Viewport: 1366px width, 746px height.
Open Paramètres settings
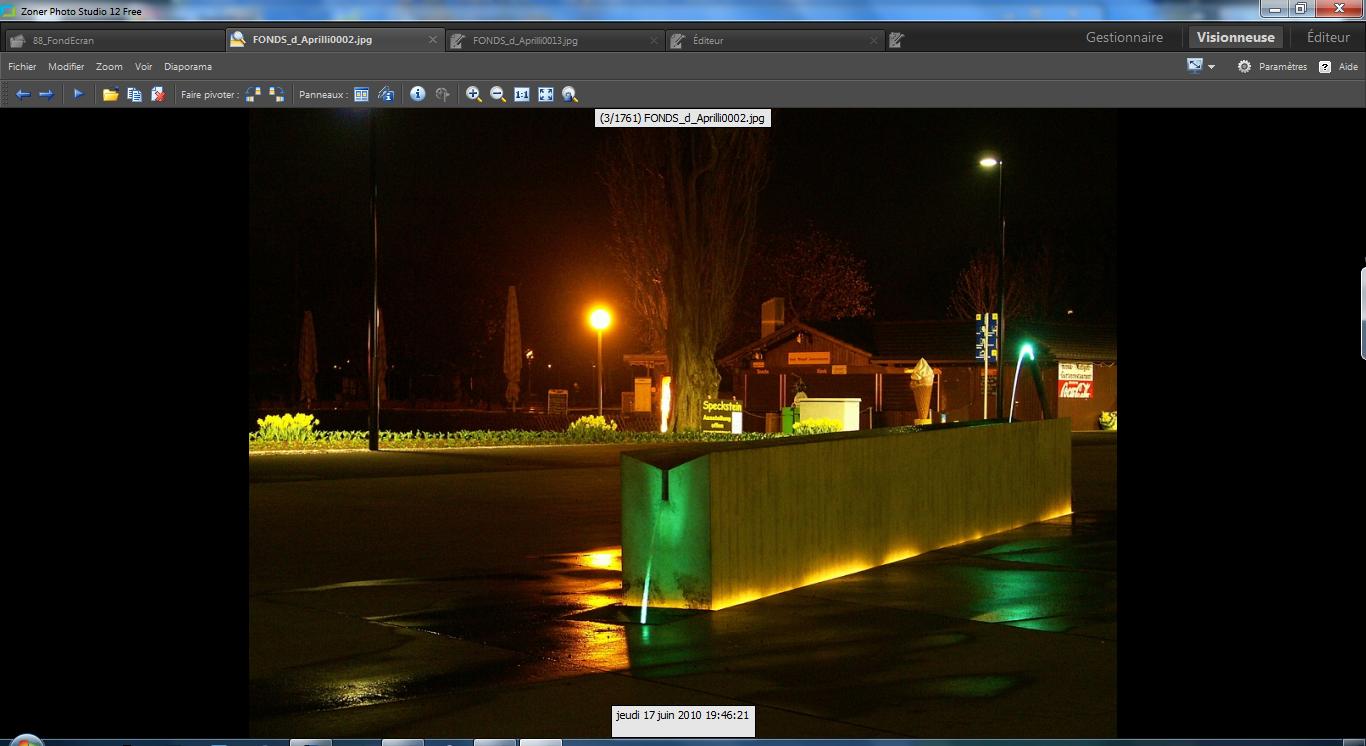(x=1272, y=67)
